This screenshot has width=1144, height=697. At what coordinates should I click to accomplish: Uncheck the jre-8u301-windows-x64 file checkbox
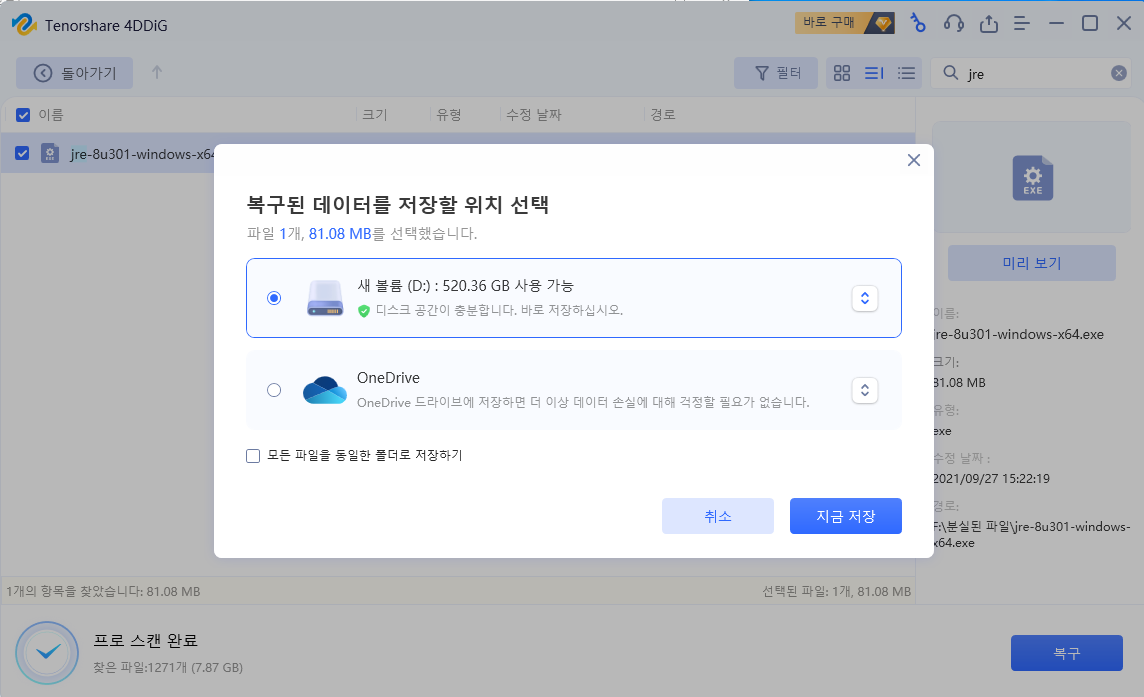[x=23, y=153]
